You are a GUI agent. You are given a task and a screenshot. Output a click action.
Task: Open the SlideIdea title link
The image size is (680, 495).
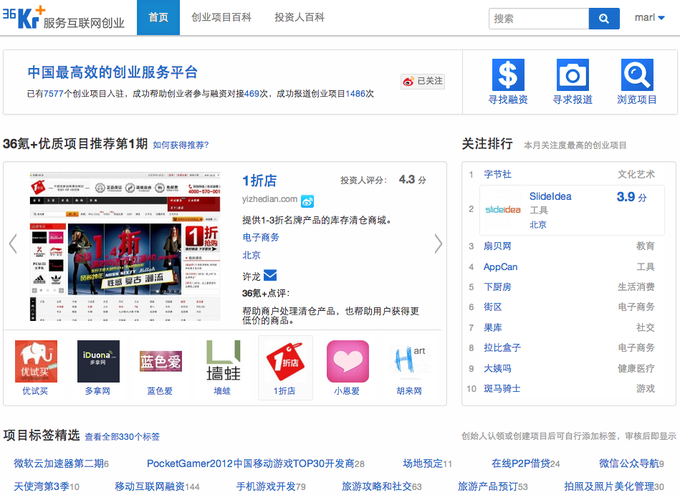(x=550, y=197)
